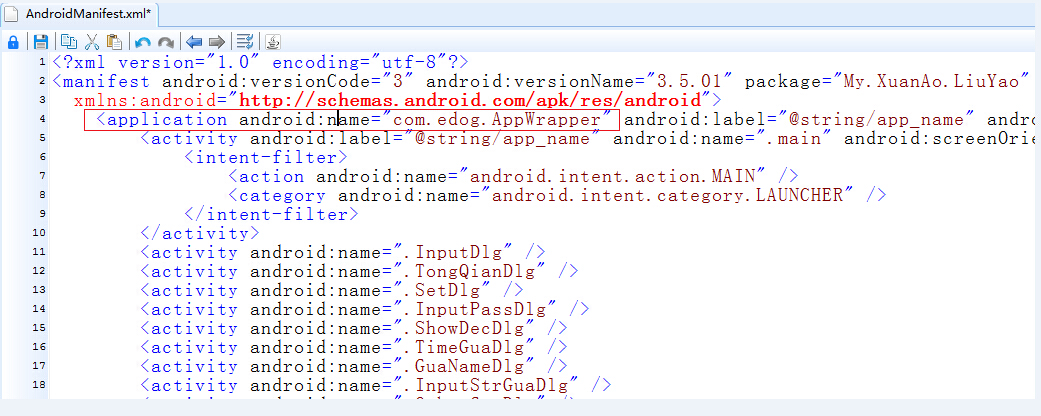Click line number 7 in gutter
Viewport: 1041px width, 416px height.
tap(42, 176)
